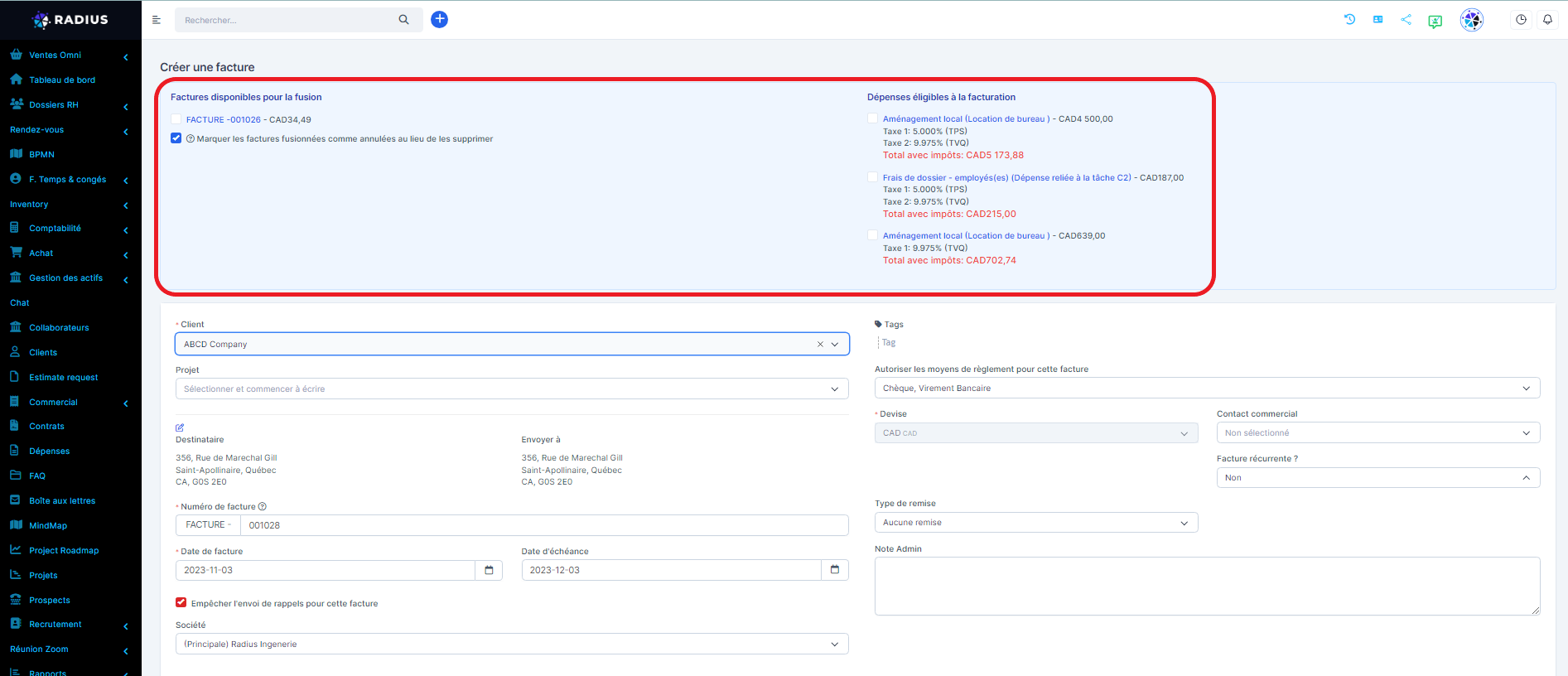Click the MindMap sidebar icon

click(x=16, y=525)
